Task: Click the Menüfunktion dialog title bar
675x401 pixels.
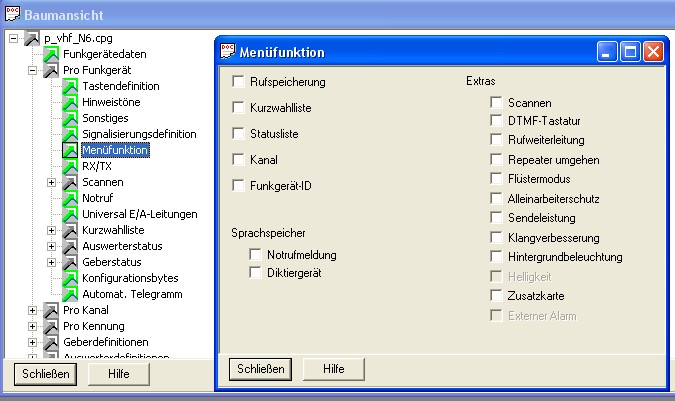Action: pos(400,52)
